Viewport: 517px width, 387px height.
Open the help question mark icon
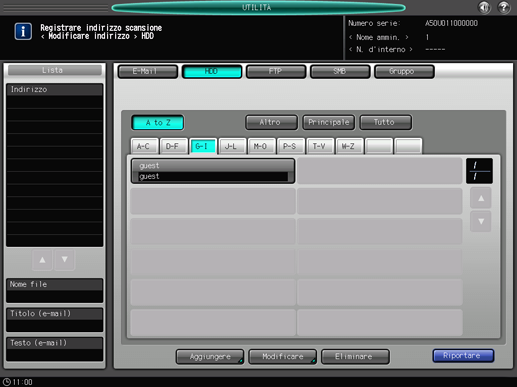pos(503,7)
